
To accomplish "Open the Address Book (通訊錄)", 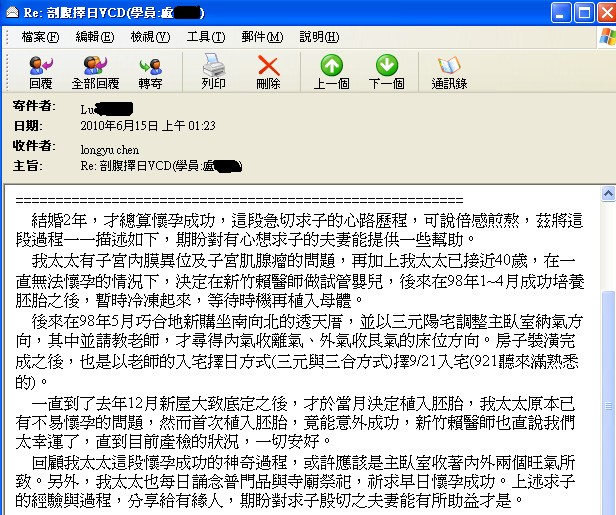I will [x=449, y=72].
